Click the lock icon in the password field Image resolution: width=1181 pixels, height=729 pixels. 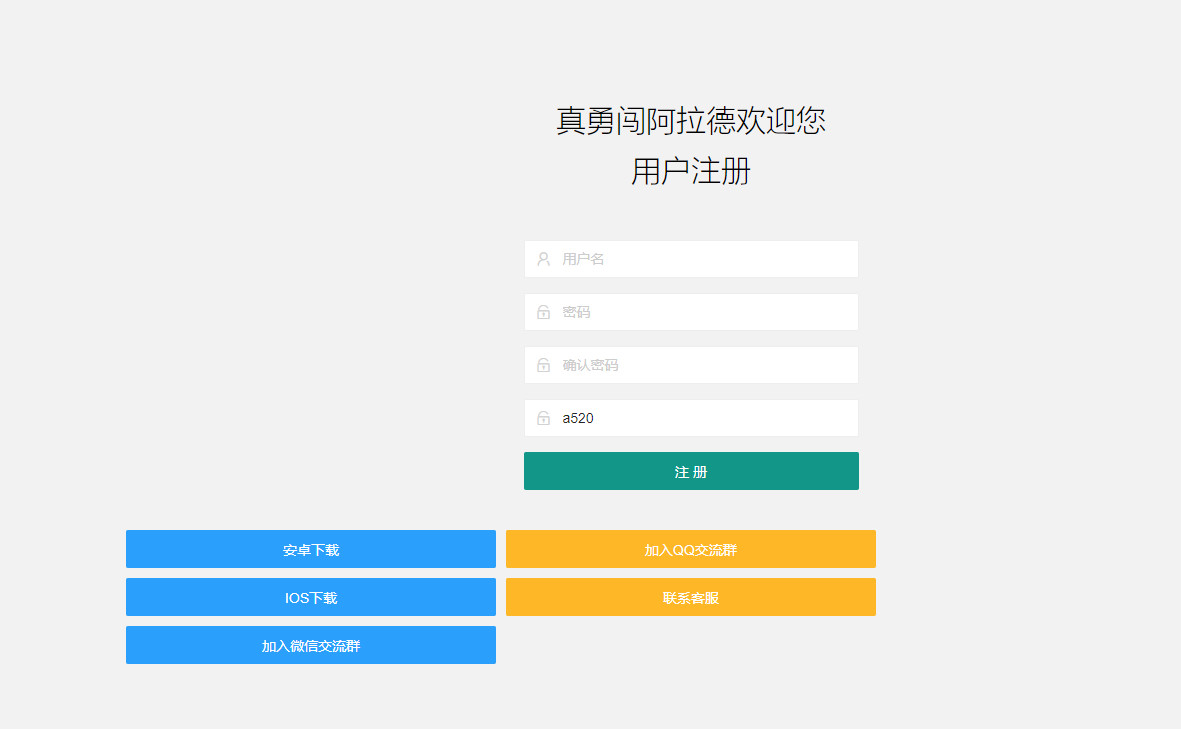coord(543,311)
